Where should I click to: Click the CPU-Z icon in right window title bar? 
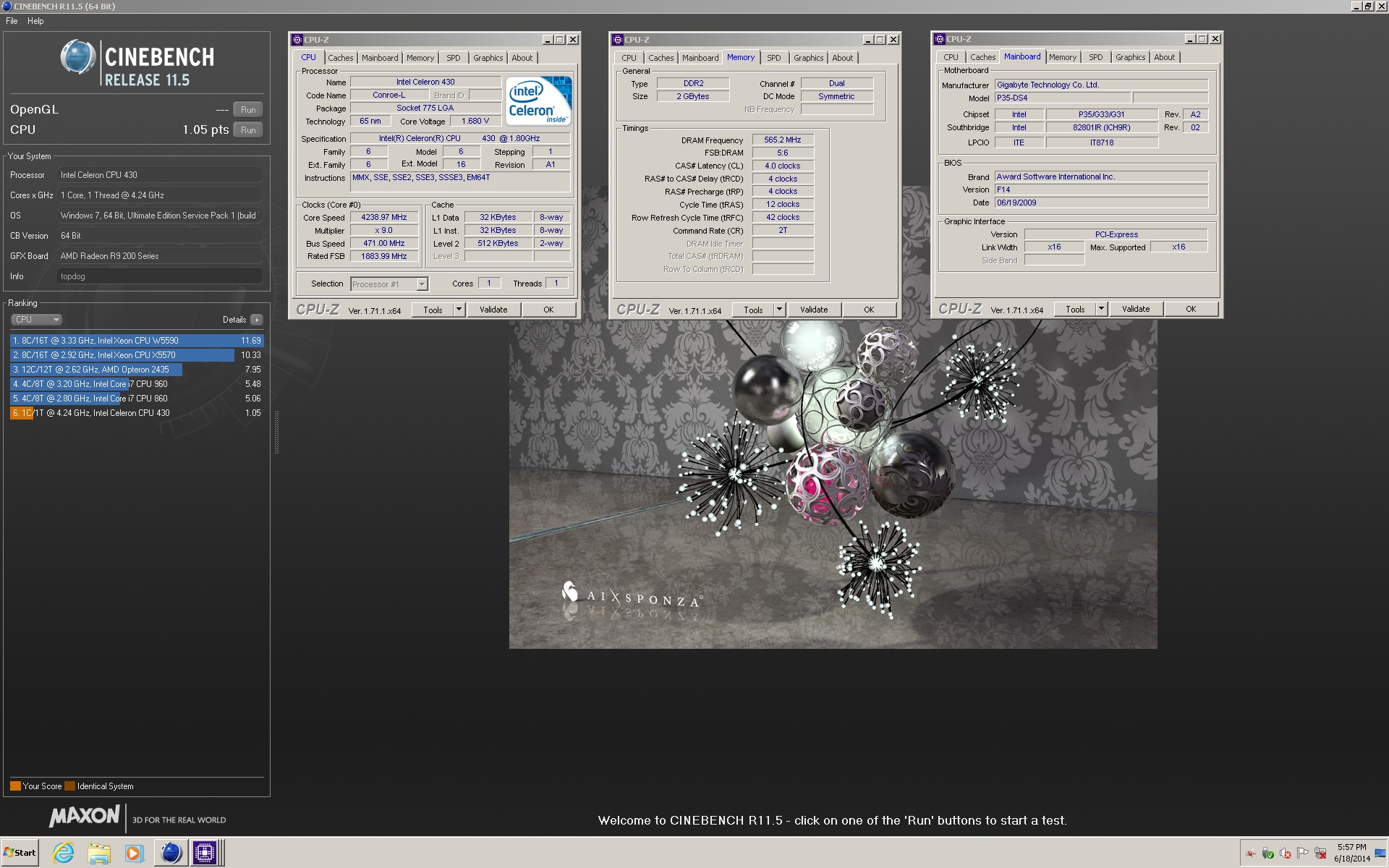(x=939, y=39)
